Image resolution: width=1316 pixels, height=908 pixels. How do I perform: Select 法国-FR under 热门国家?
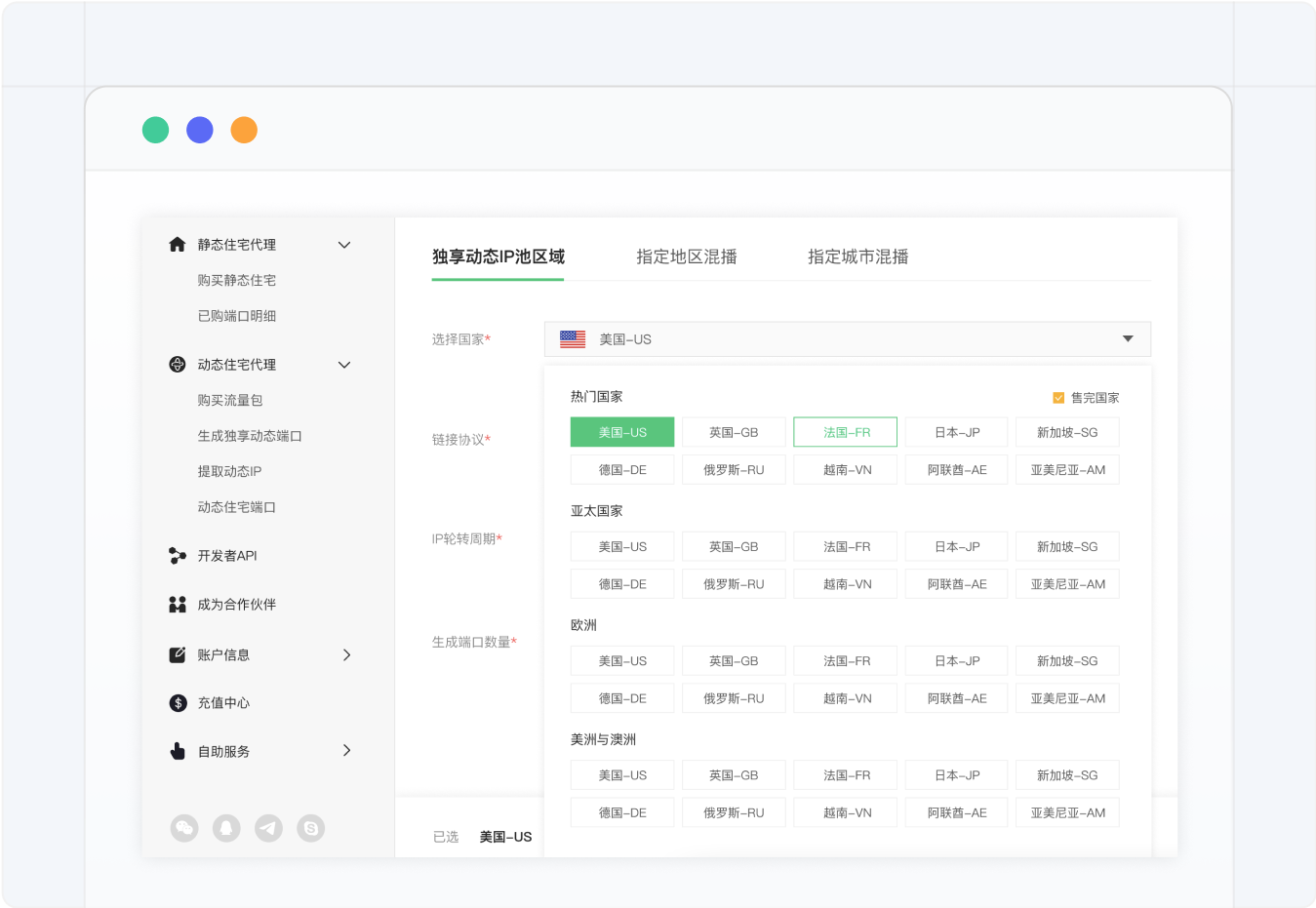[846, 432]
